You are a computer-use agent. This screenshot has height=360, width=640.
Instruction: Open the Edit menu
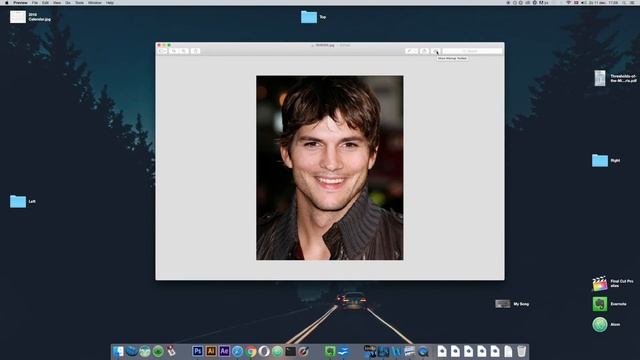[45, 2]
